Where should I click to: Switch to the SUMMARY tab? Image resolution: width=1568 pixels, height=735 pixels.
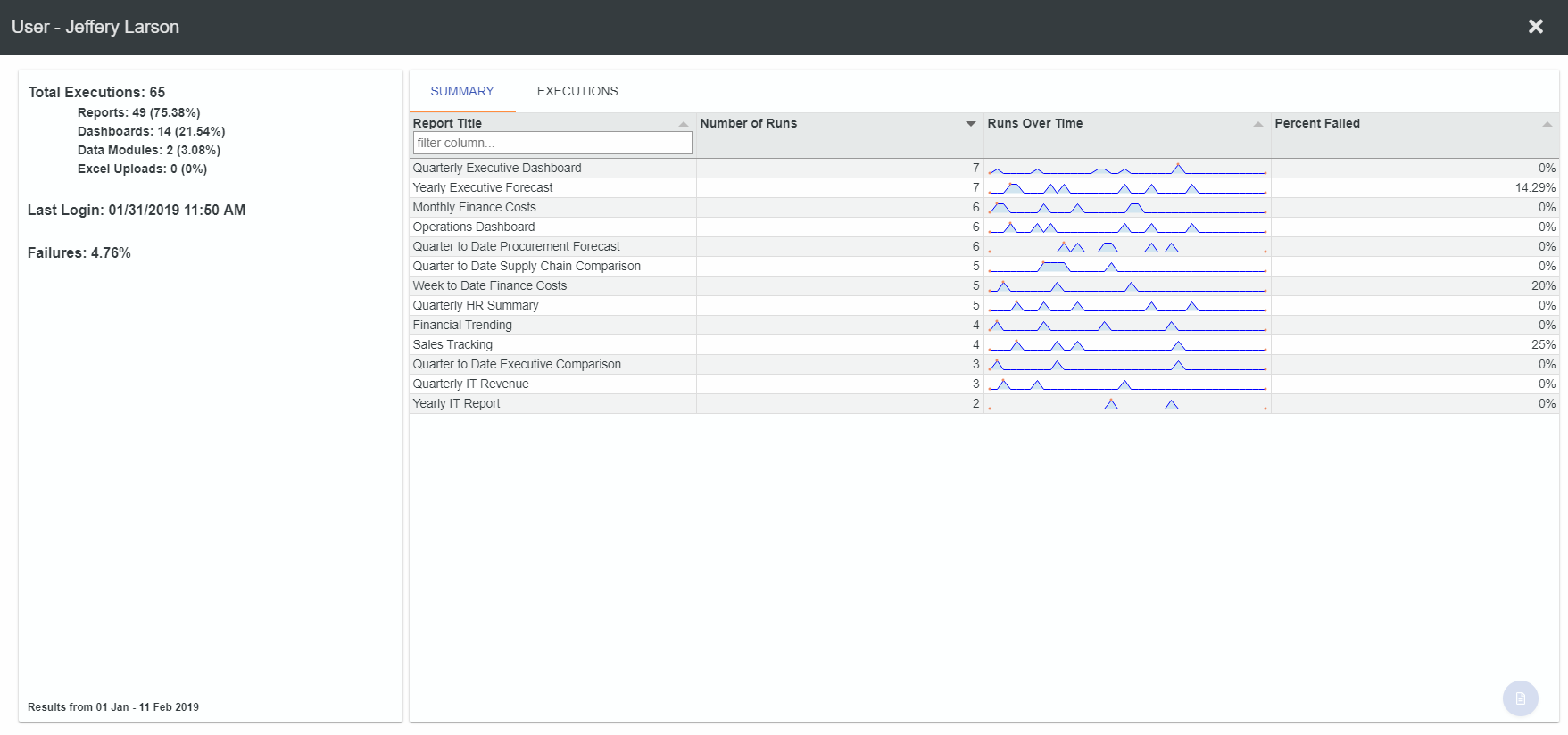click(462, 91)
